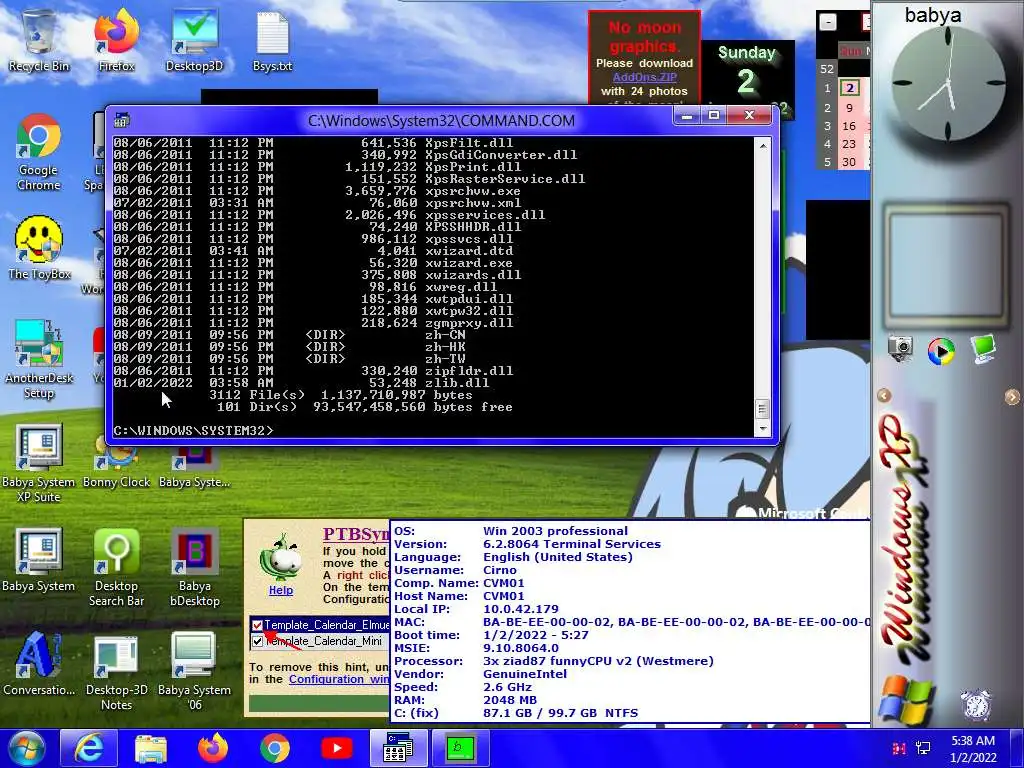Click week number 52 in the calendar
1024x768 pixels.
tap(827, 69)
